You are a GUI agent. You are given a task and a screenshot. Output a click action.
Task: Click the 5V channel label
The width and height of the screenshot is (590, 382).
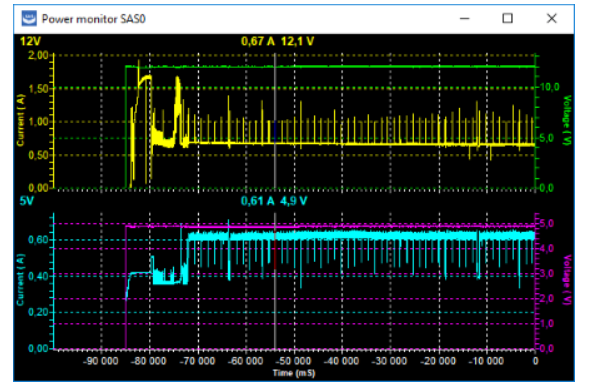(27, 201)
